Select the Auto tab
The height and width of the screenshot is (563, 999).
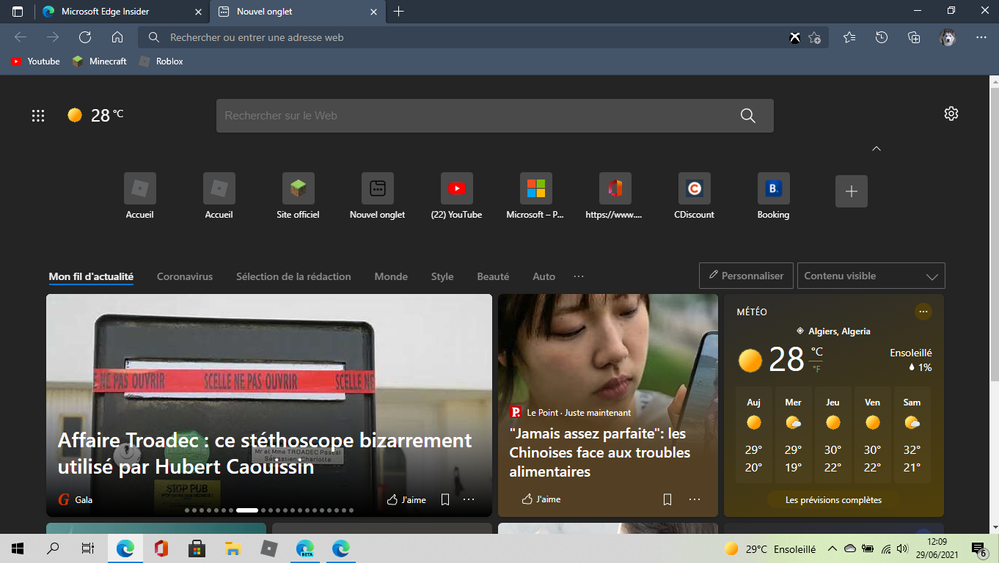point(543,276)
